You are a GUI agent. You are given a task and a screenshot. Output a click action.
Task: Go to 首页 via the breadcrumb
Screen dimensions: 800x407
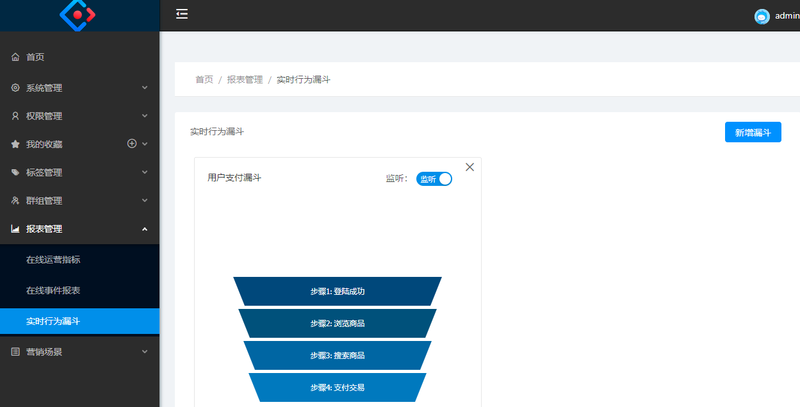(x=204, y=80)
